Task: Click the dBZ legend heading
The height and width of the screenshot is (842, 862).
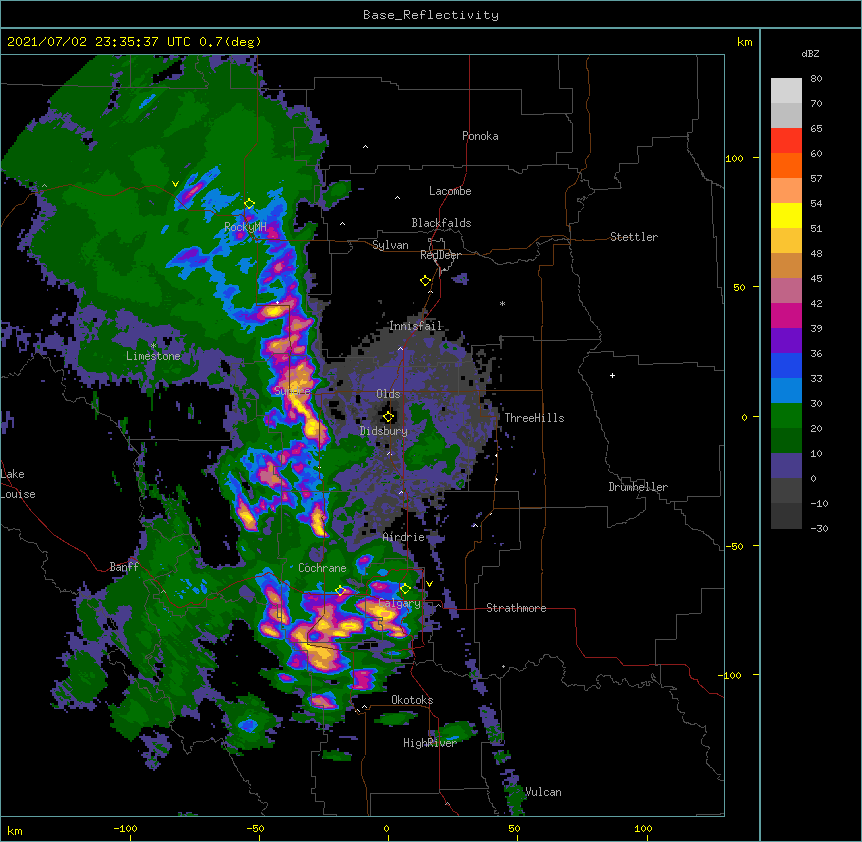Action: coord(810,54)
